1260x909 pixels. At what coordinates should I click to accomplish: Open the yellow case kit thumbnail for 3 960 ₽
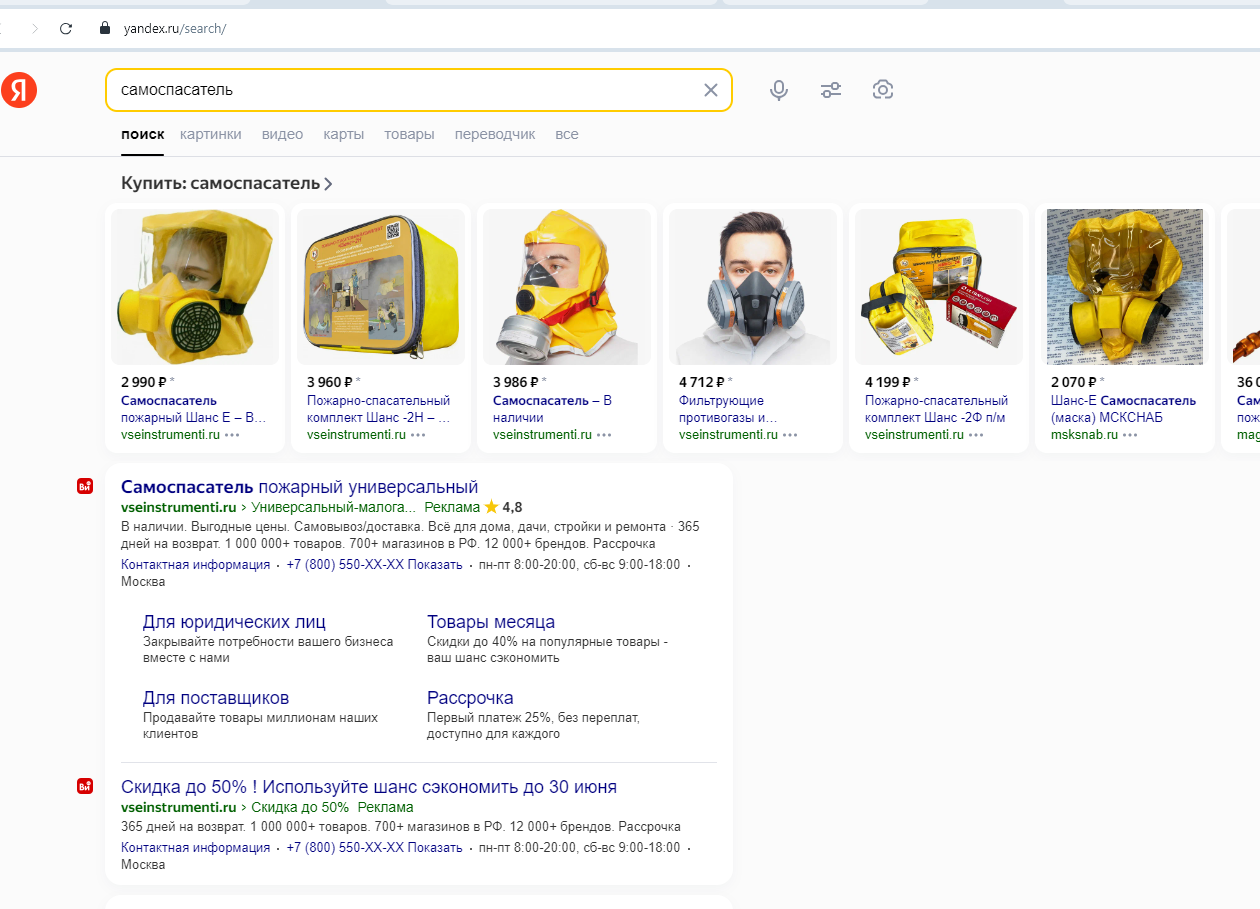(x=381, y=287)
